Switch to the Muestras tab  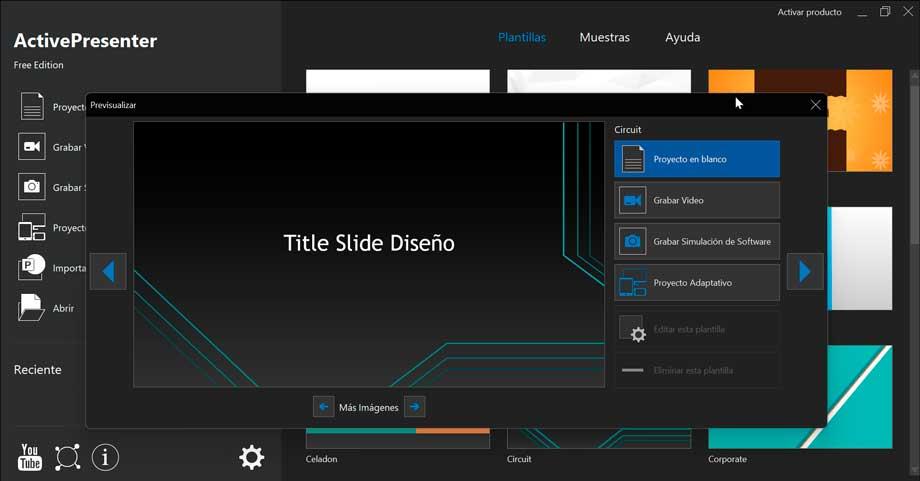point(604,38)
